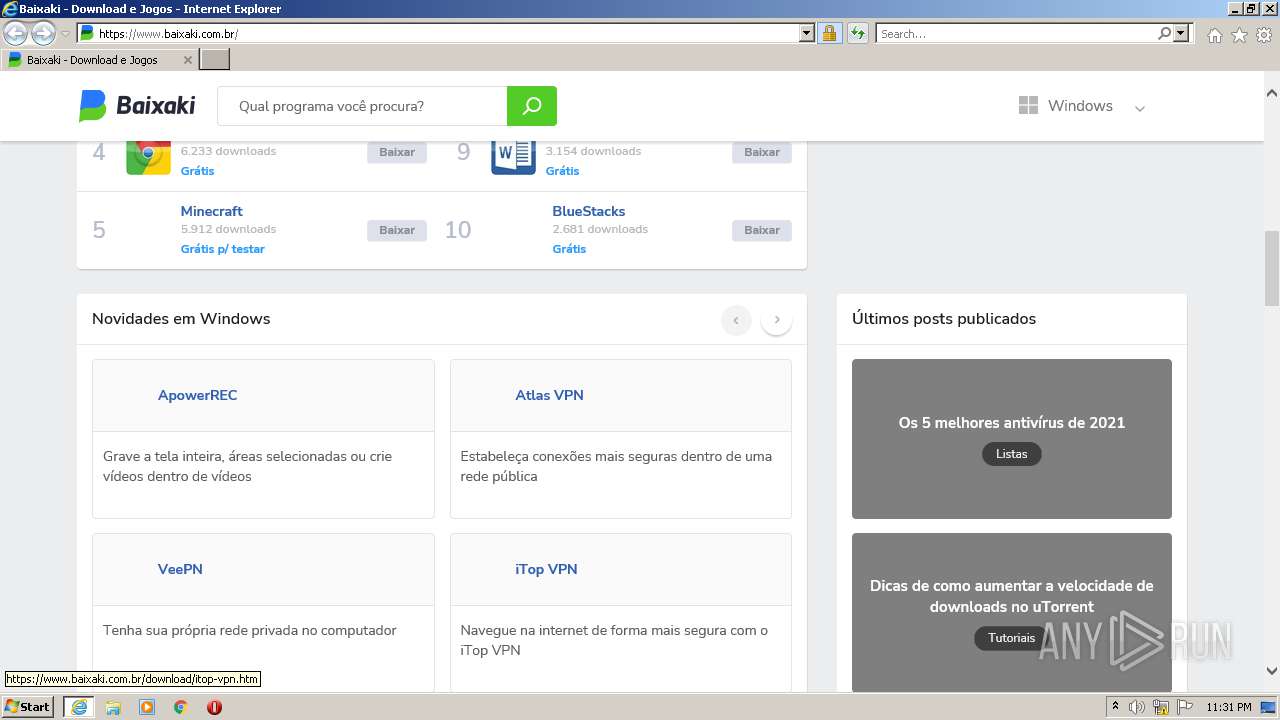The image size is (1280, 720).
Task: Click the Tutoriais tag button
Action: tap(1011, 638)
